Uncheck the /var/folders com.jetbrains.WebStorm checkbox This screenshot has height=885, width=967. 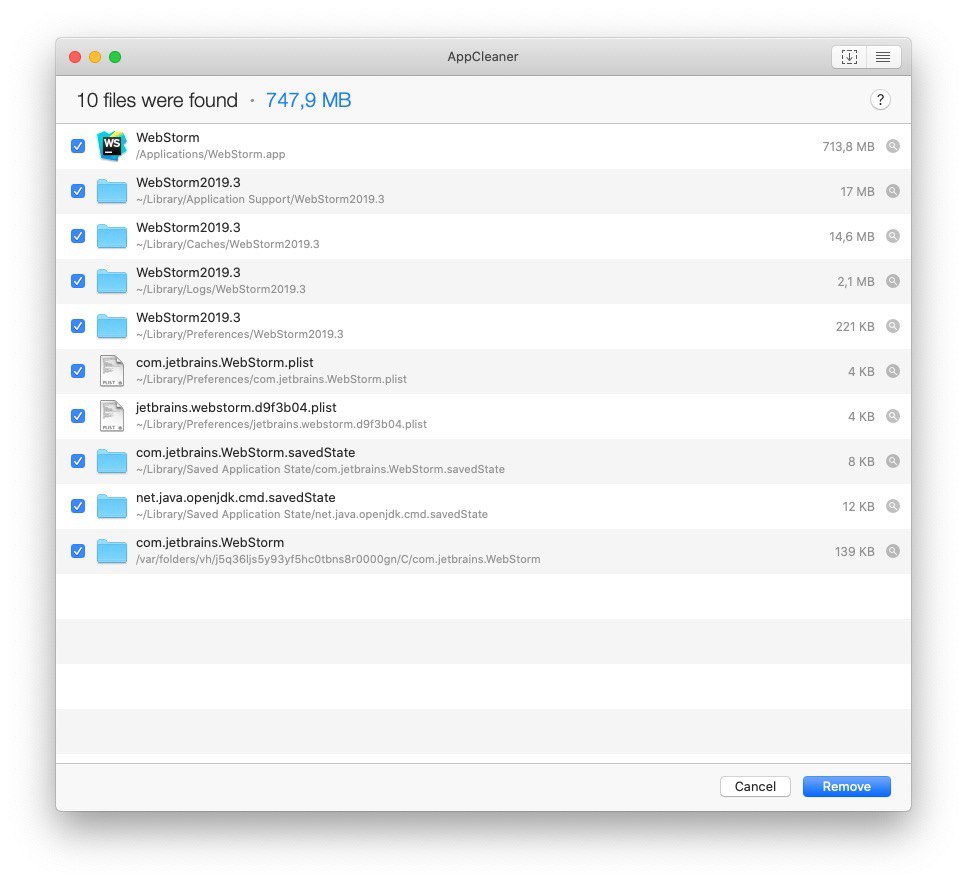coord(78,551)
